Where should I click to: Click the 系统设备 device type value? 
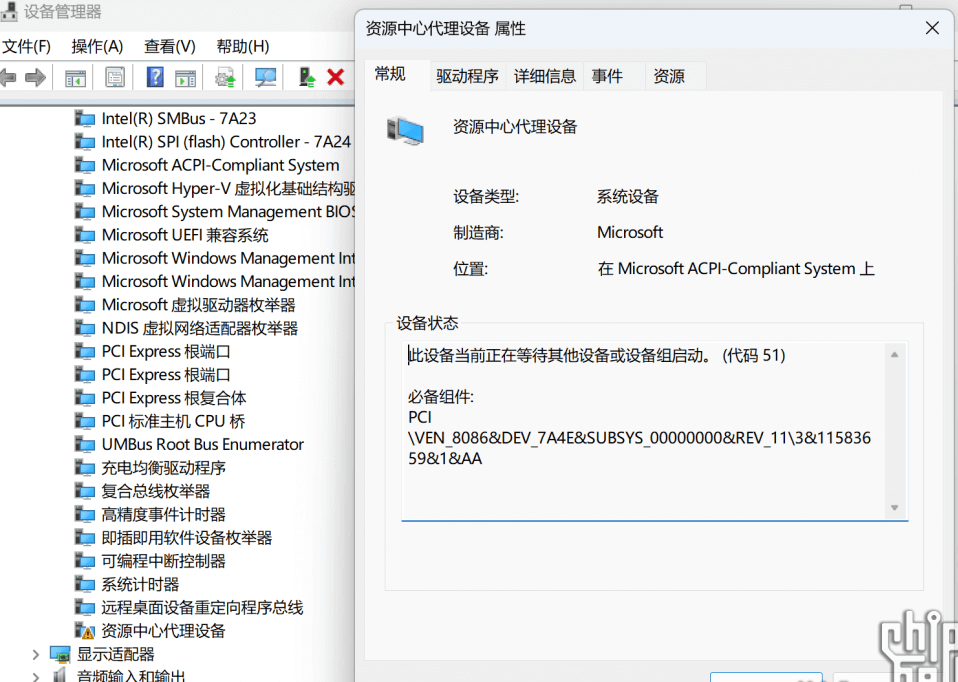pyautogui.click(x=627, y=197)
